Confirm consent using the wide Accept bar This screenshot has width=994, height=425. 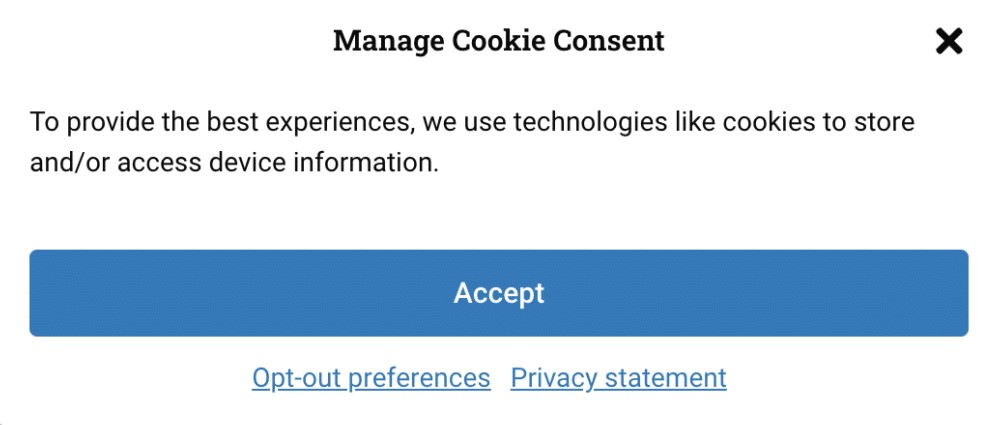point(498,293)
